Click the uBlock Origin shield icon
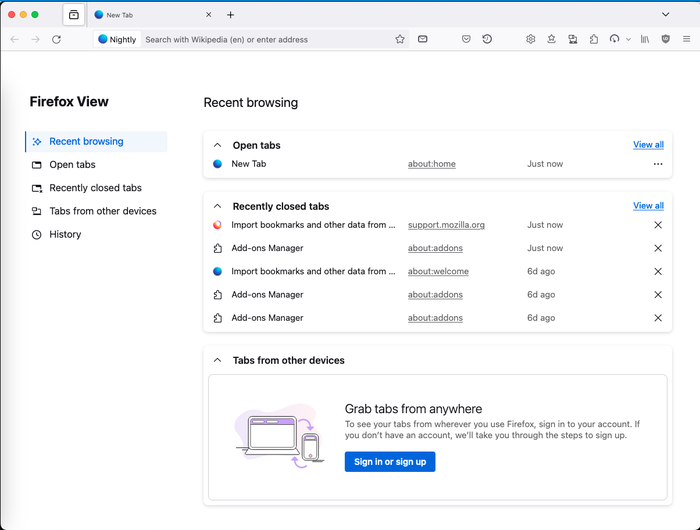 (x=666, y=39)
